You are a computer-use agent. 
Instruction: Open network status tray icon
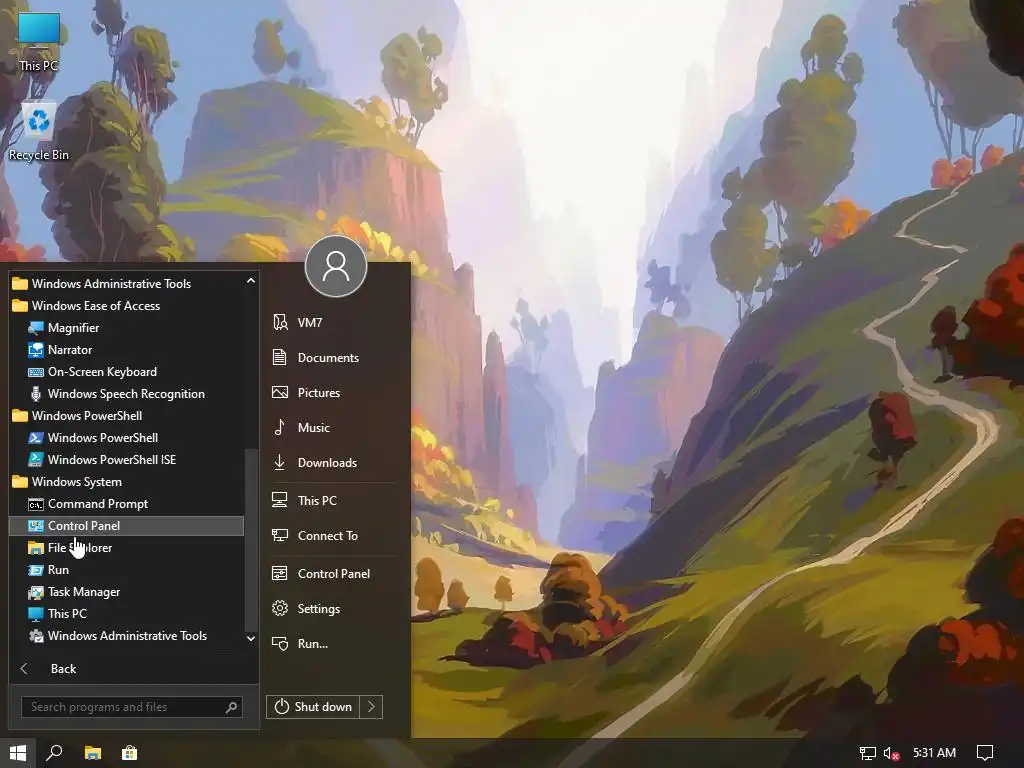[x=867, y=753]
